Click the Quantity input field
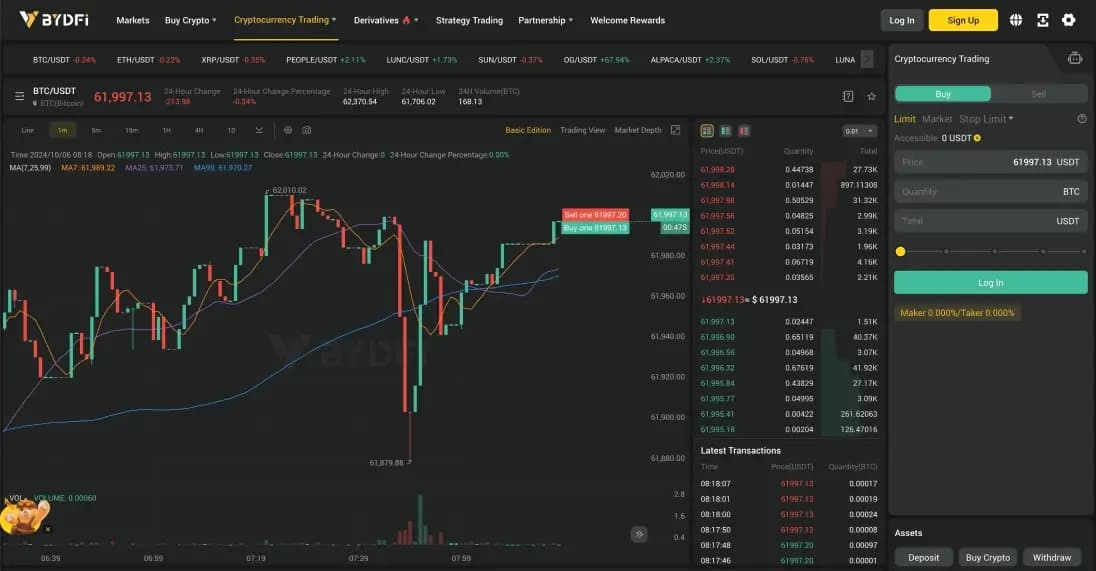This screenshot has height=571, width=1096. tap(990, 191)
